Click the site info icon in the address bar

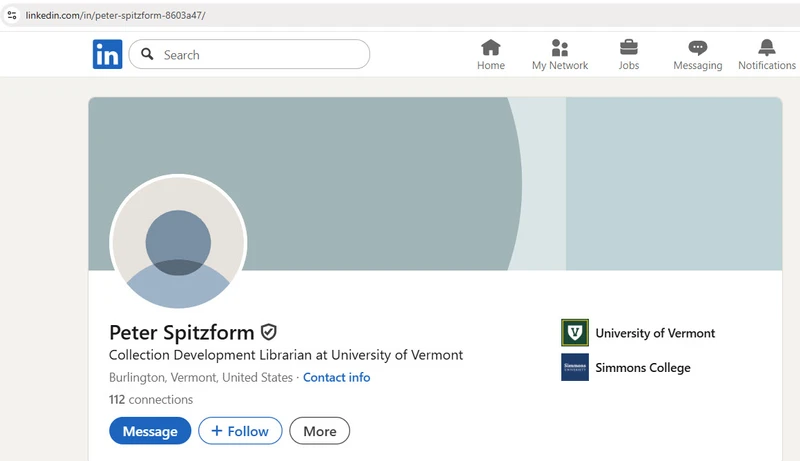click(x=12, y=15)
